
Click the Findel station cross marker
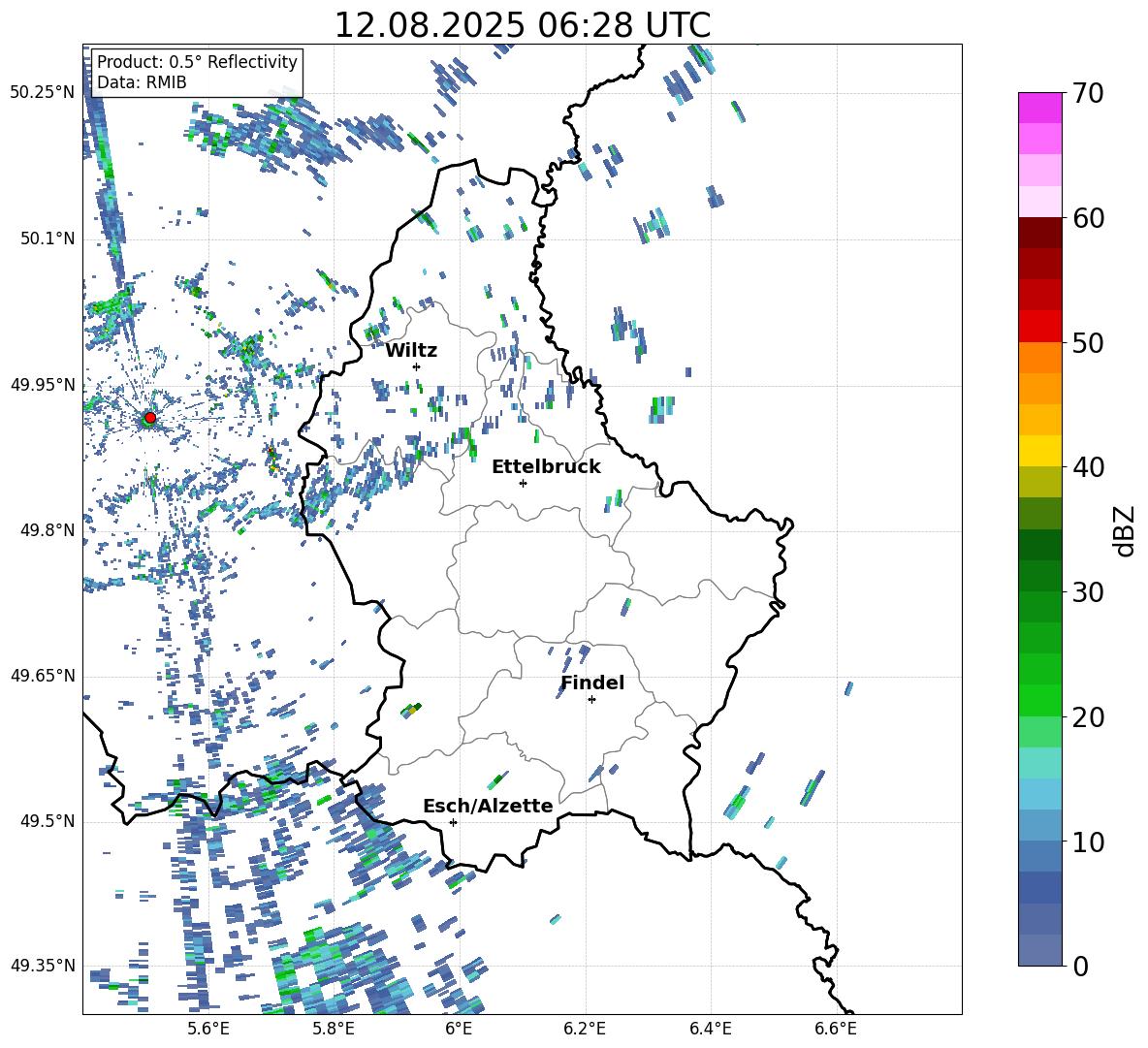(x=591, y=700)
